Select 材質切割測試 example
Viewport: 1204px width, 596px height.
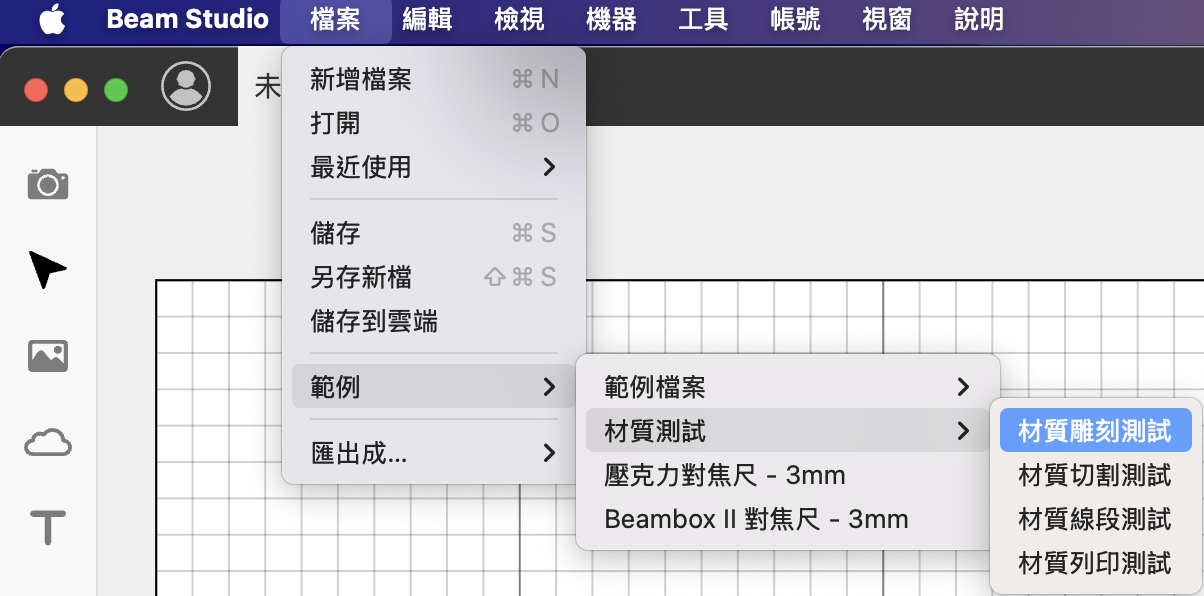coord(1095,475)
